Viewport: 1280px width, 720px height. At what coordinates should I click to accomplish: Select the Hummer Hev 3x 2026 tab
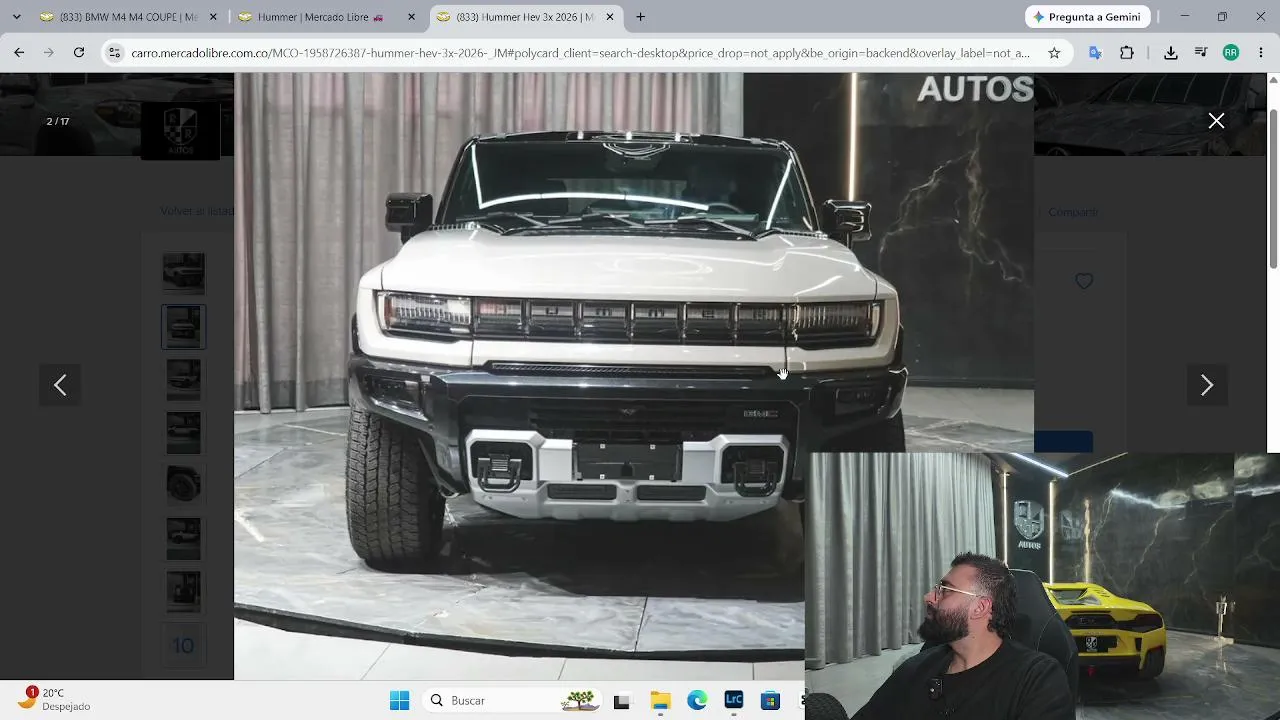[x=524, y=17]
